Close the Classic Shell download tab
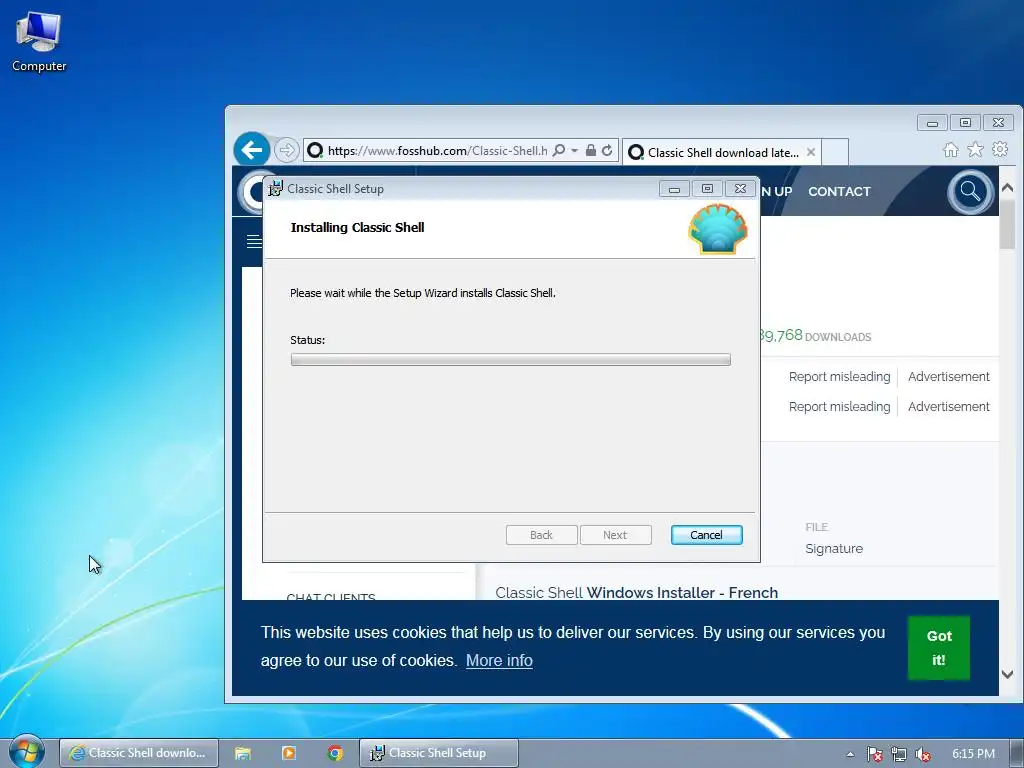Image resolution: width=1024 pixels, height=768 pixels. coord(810,152)
